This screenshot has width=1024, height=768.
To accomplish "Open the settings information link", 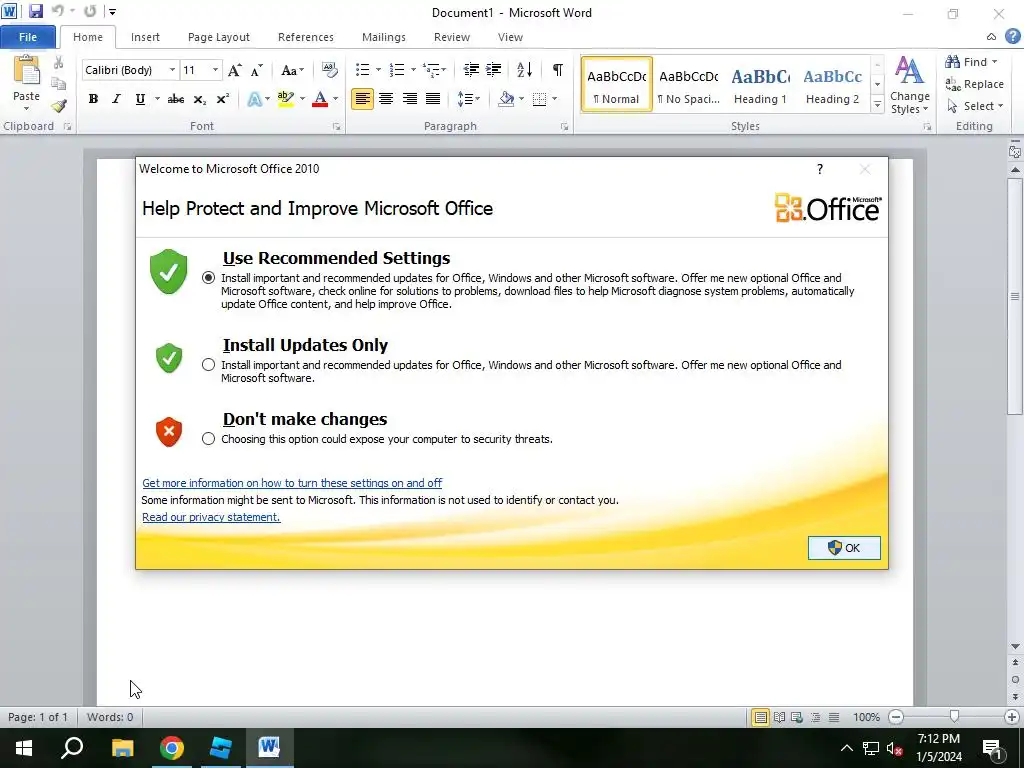I will 292,483.
